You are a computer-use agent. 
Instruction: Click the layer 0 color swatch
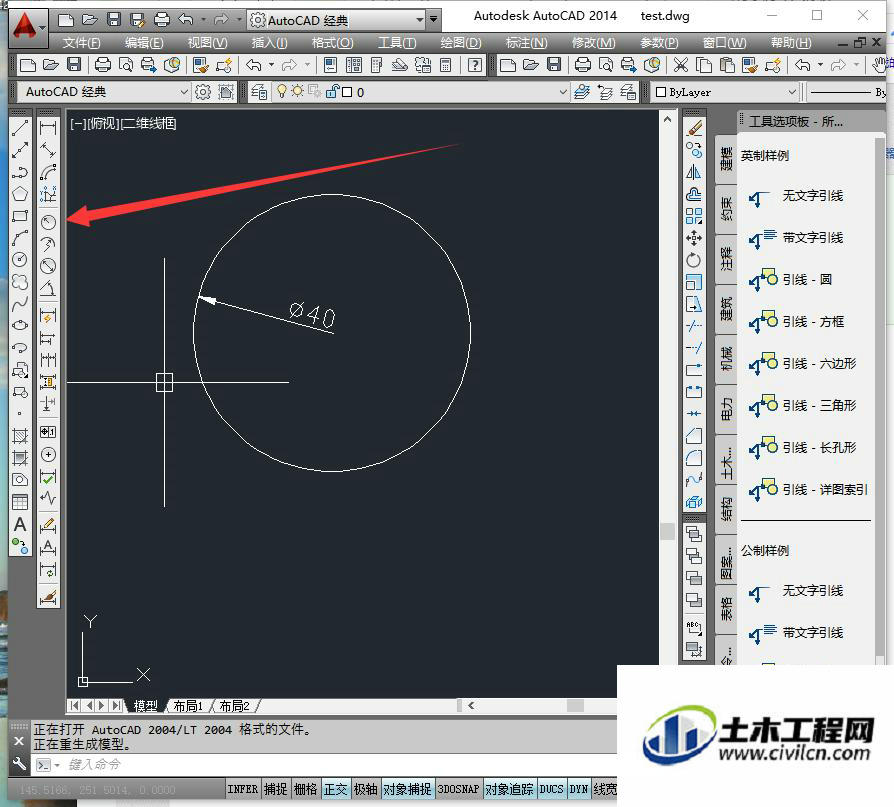(347, 92)
